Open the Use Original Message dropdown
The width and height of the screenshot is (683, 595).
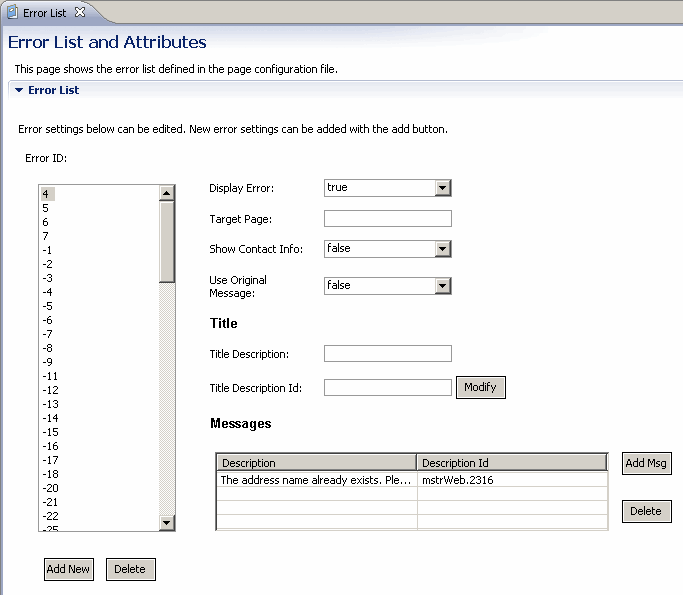(x=443, y=286)
